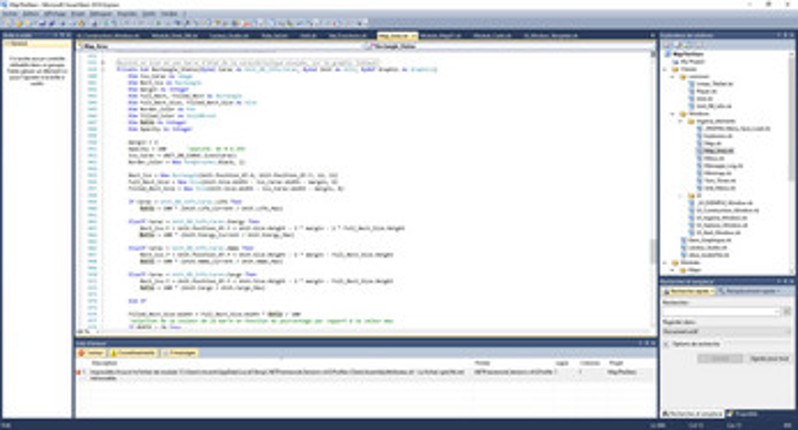Open the Map_Draw class dropdown above the code
The image size is (798, 430).
pos(221,46)
